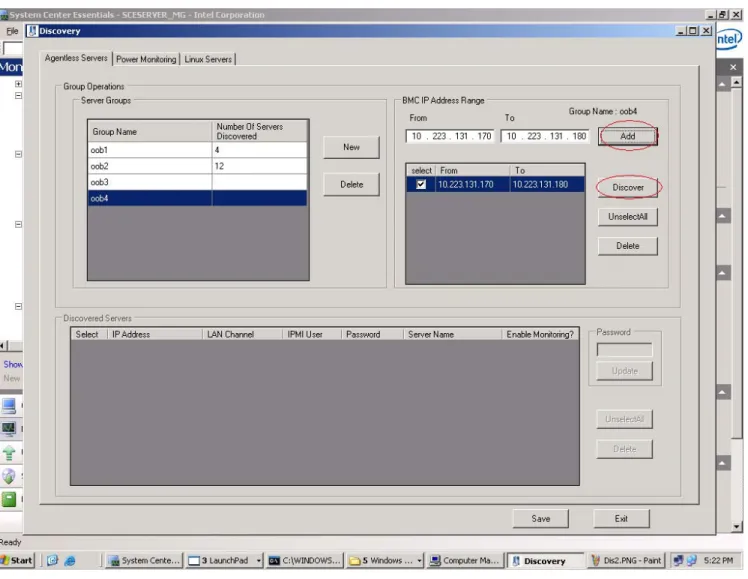Click the light blue network tray icon
The height and width of the screenshot is (579, 748).
[x=691, y=561]
